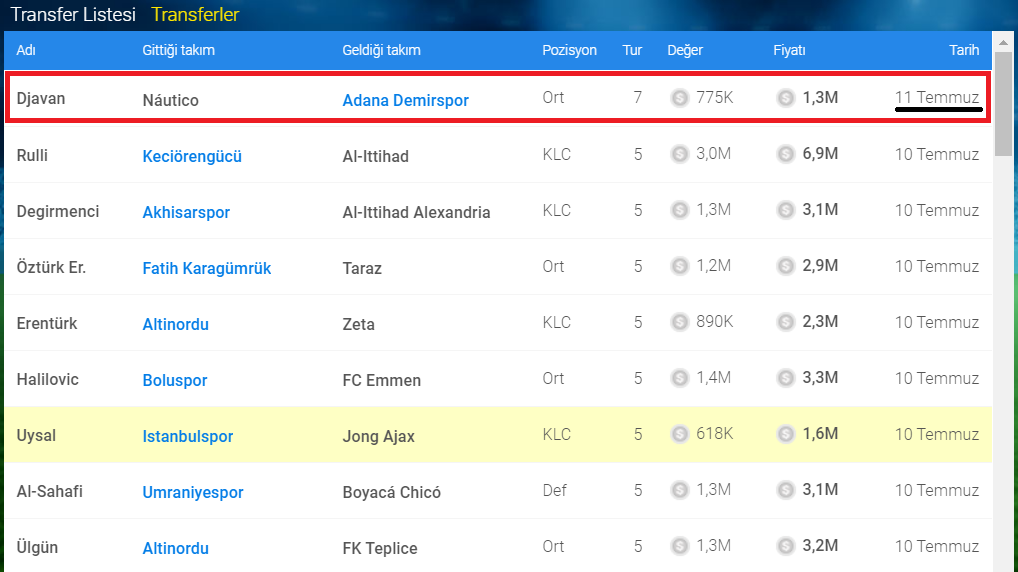Screen dimensions: 1018x572
Task: Sort table by Değer column header
Action: (685, 50)
